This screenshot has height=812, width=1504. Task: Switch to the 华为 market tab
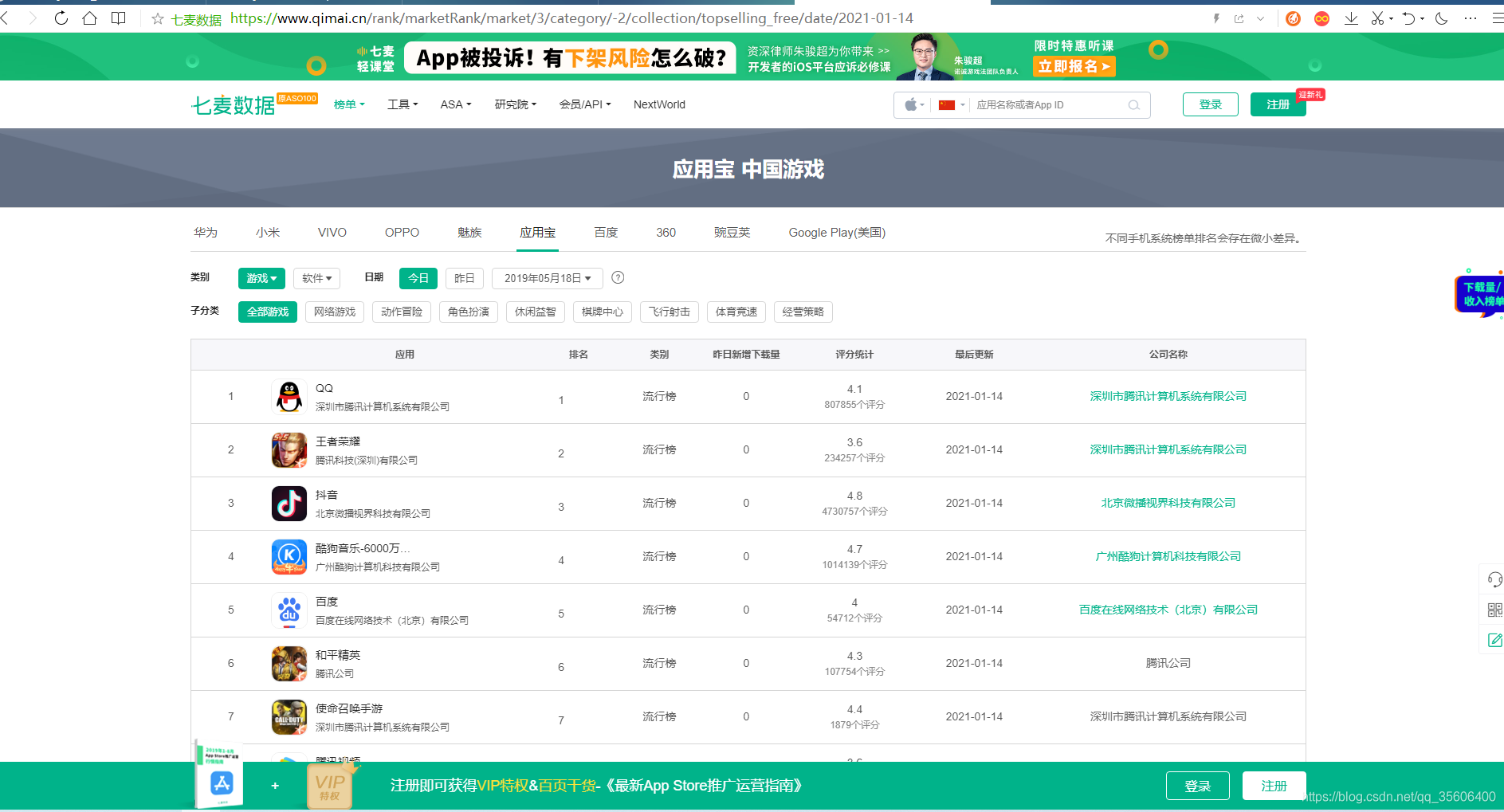[206, 233]
